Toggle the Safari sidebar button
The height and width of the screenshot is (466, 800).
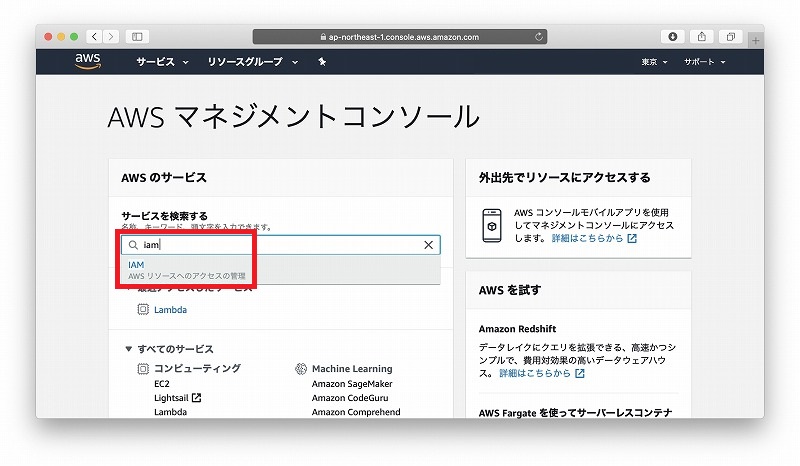pyautogui.click(x=137, y=36)
